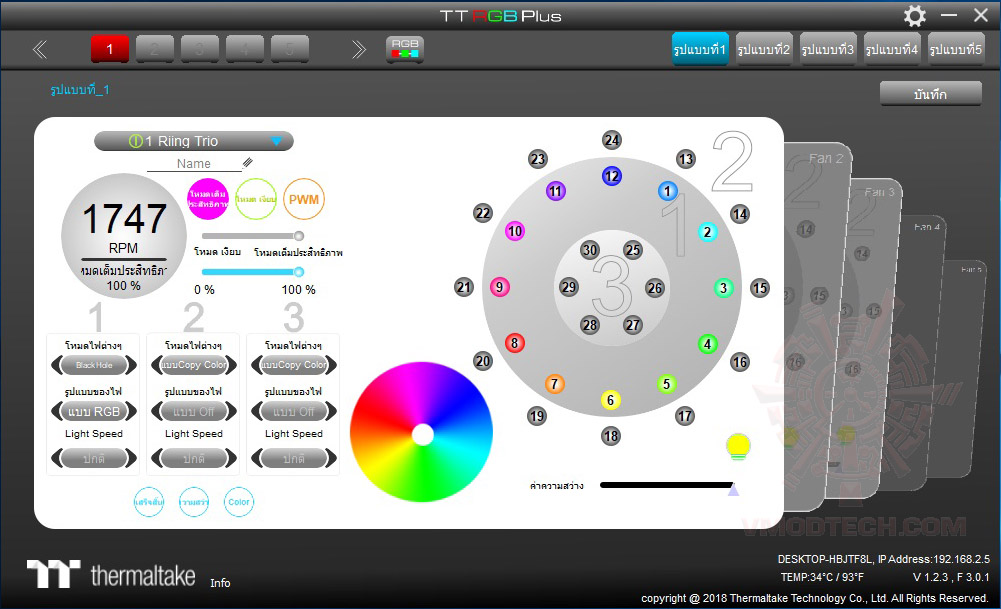
Task: Select LED number 3 (green)
Action: (x=723, y=288)
